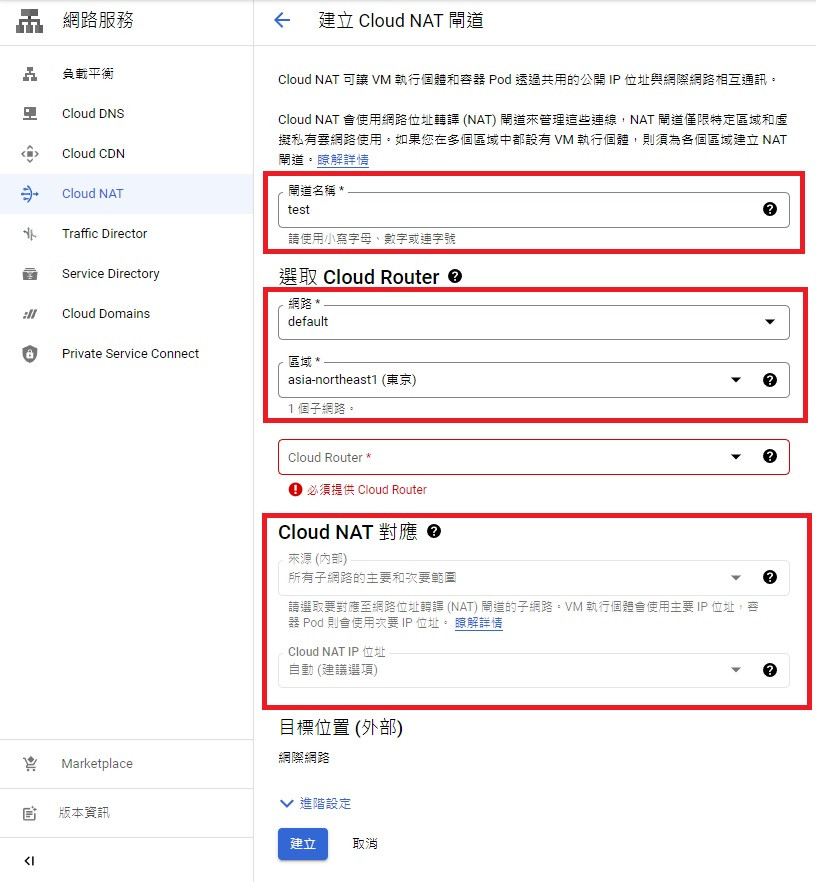The width and height of the screenshot is (816, 882).
Task: Follow the 瞭解詳情 link under 來源 (內部)
Action: (479, 623)
